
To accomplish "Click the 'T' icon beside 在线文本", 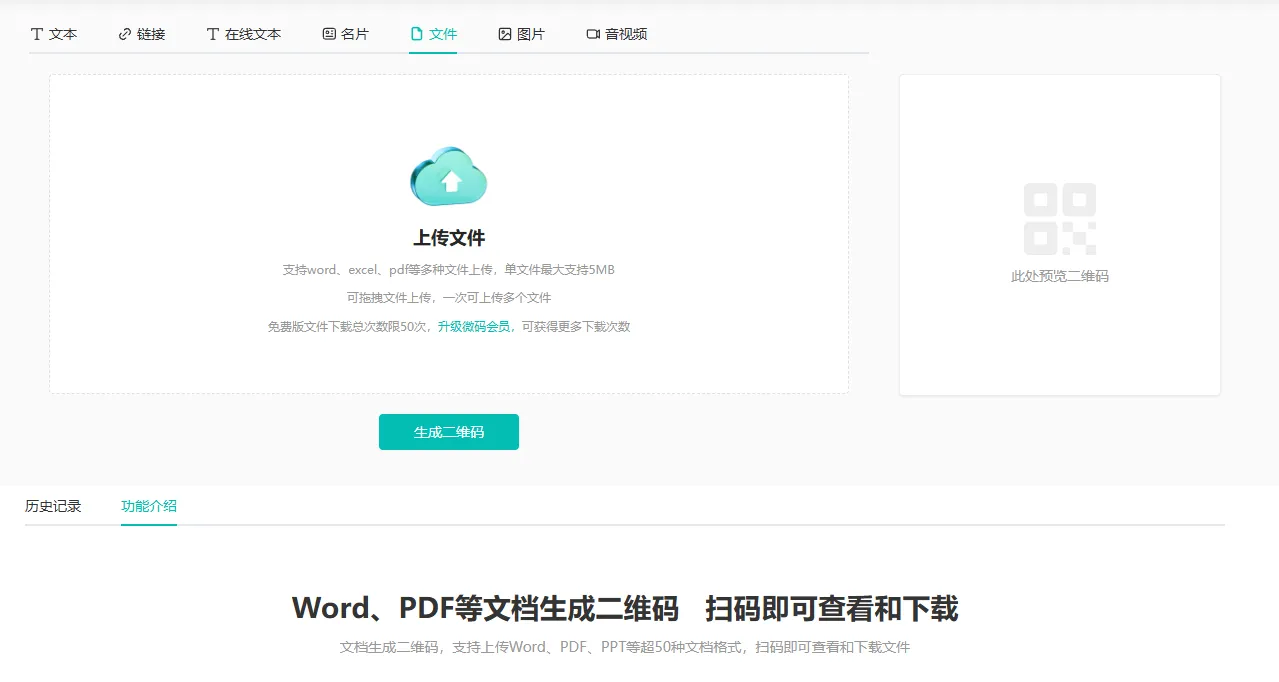I will [212, 34].
